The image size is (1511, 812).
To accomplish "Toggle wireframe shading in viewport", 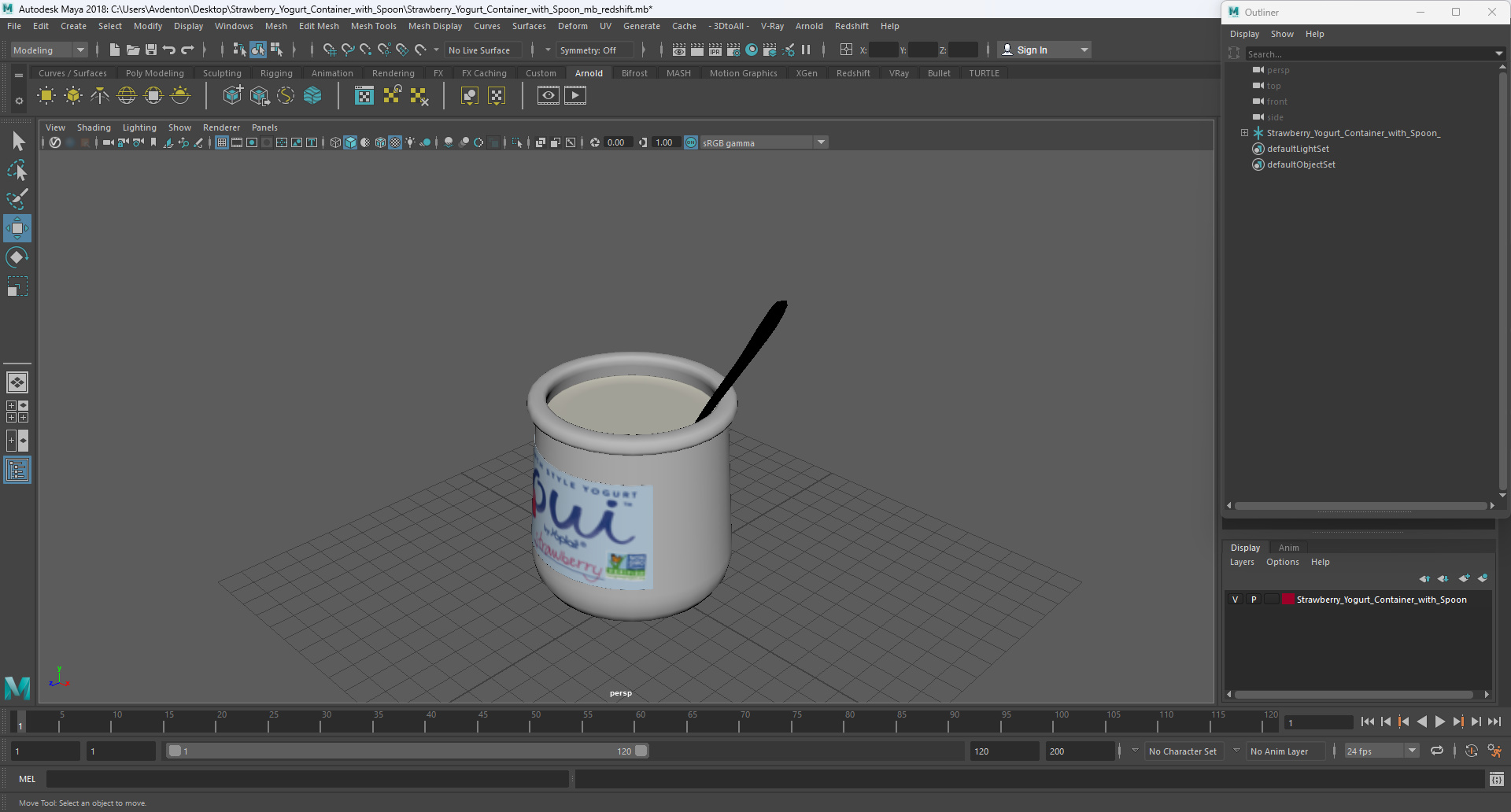I will click(335, 142).
